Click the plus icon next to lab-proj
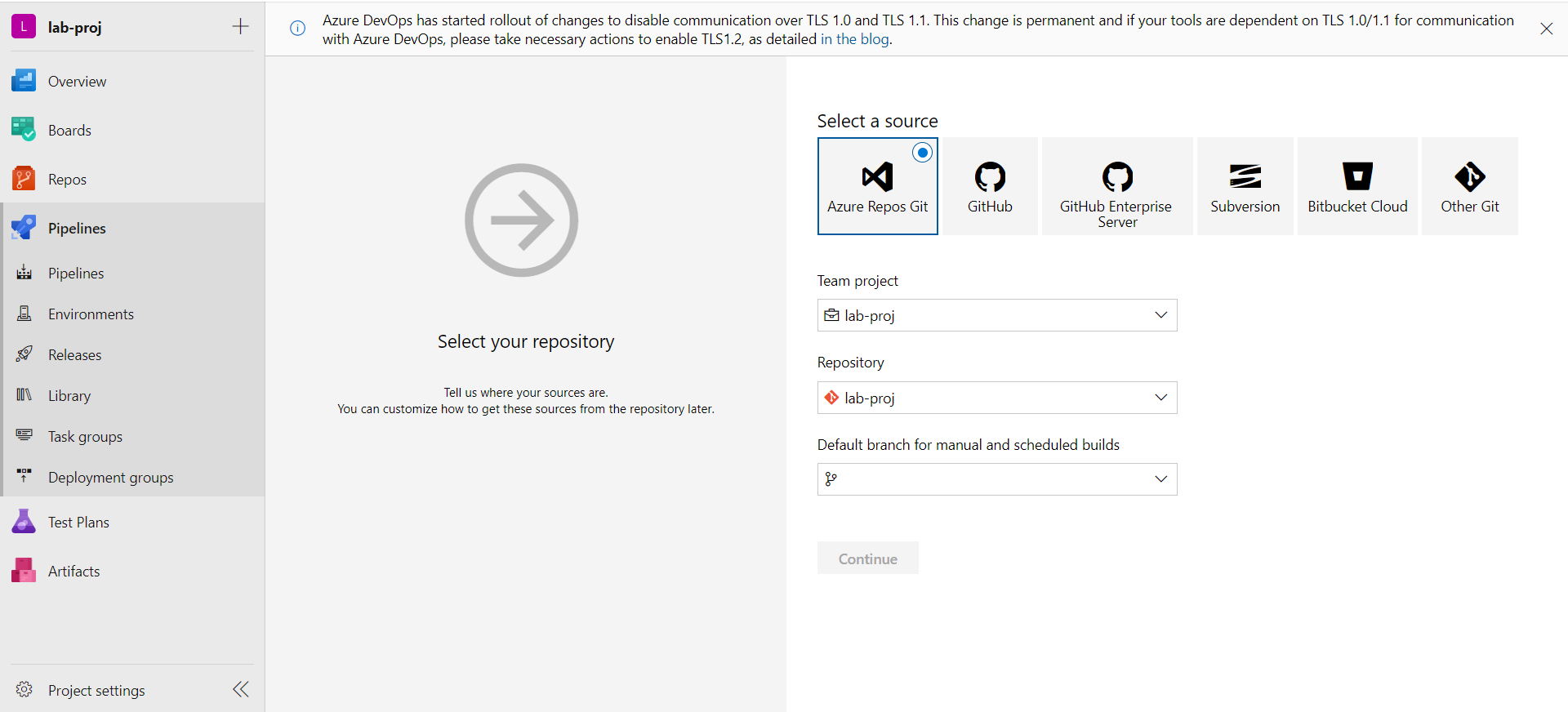 coord(240,27)
